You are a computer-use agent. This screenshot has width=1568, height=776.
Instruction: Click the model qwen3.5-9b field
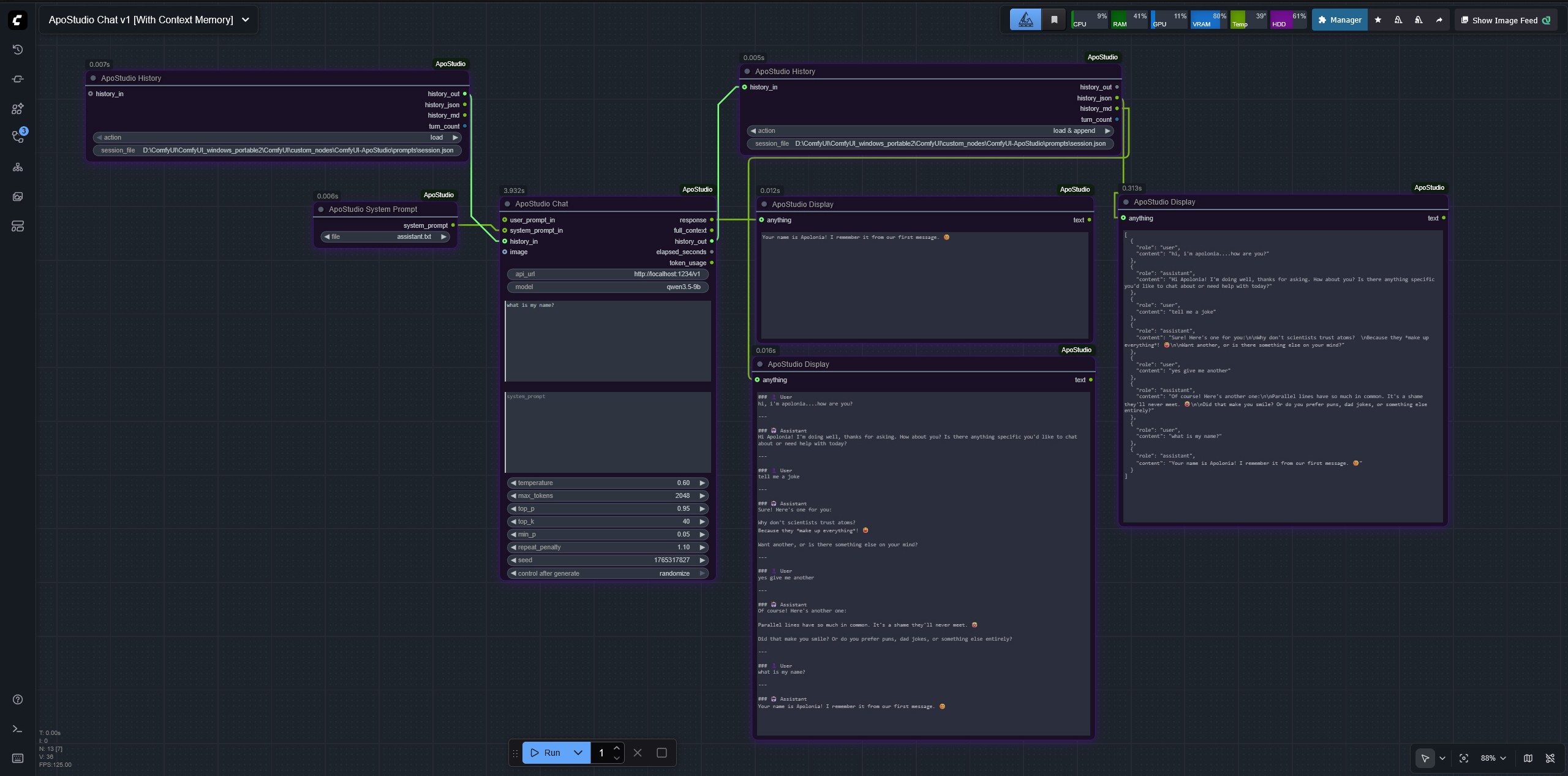click(608, 287)
